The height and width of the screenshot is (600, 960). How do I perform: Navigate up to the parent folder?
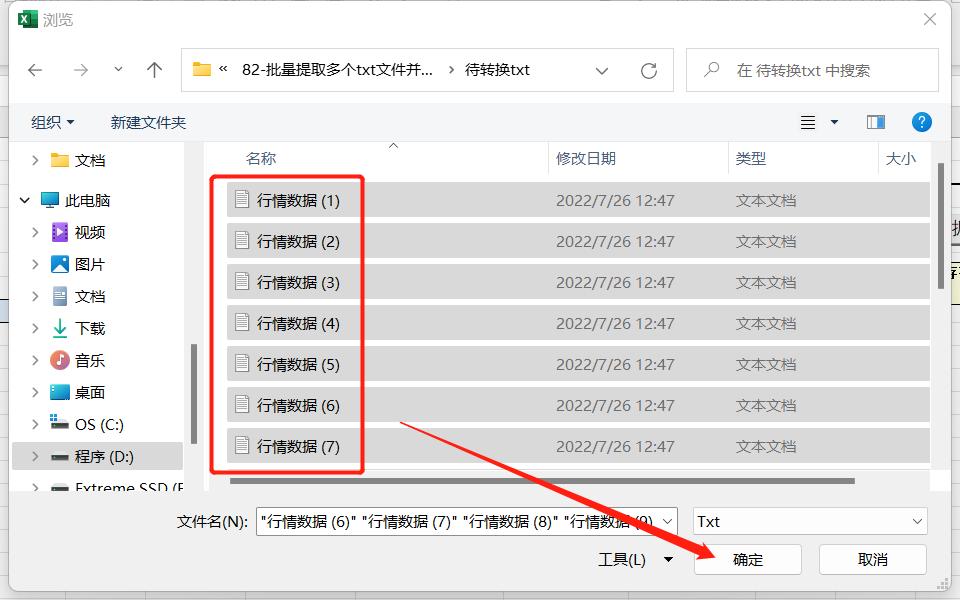(x=155, y=70)
